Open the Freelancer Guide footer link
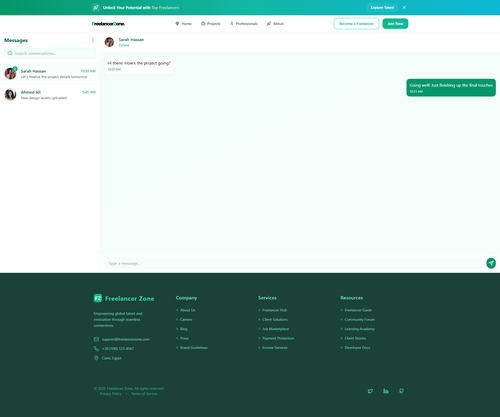The width and height of the screenshot is (500, 417). 358,310
